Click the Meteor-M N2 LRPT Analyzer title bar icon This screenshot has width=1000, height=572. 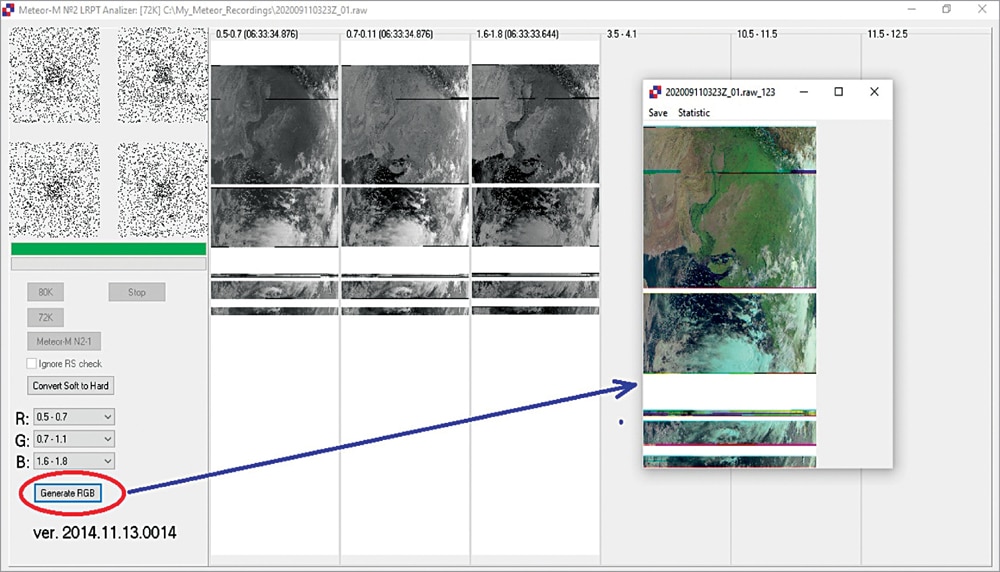pyautogui.click(x=9, y=8)
